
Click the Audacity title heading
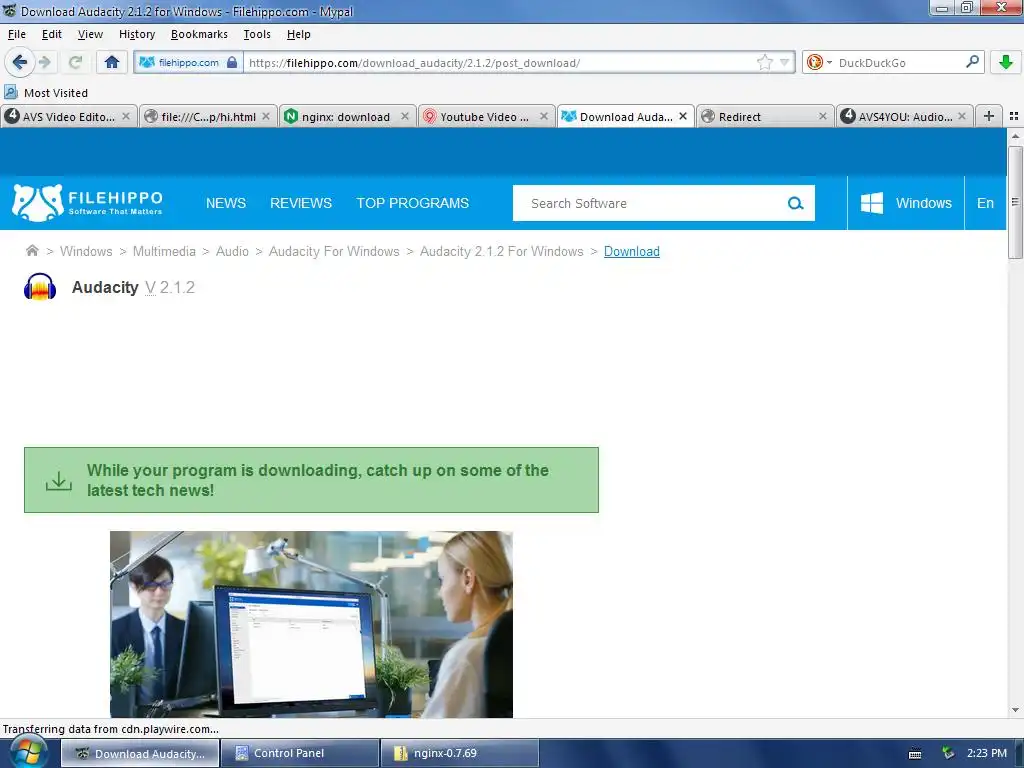pyautogui.click(x=105, y=287)
